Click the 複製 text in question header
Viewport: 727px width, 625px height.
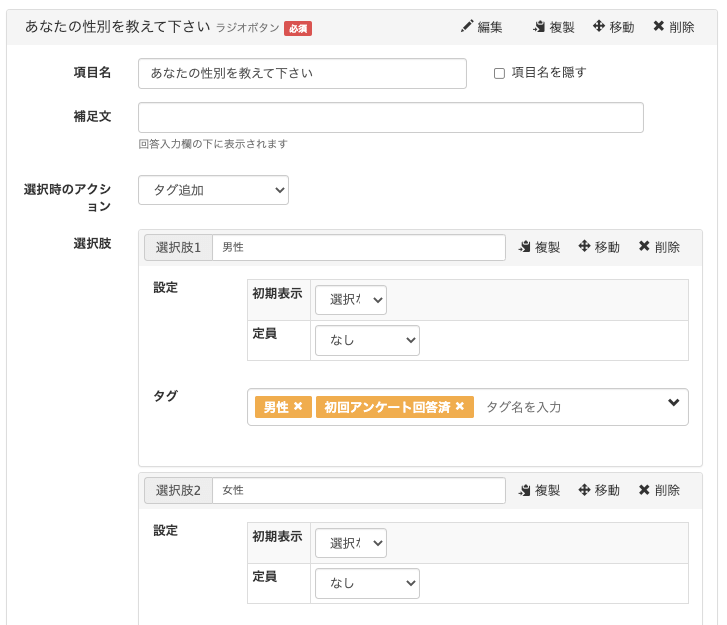562,27
